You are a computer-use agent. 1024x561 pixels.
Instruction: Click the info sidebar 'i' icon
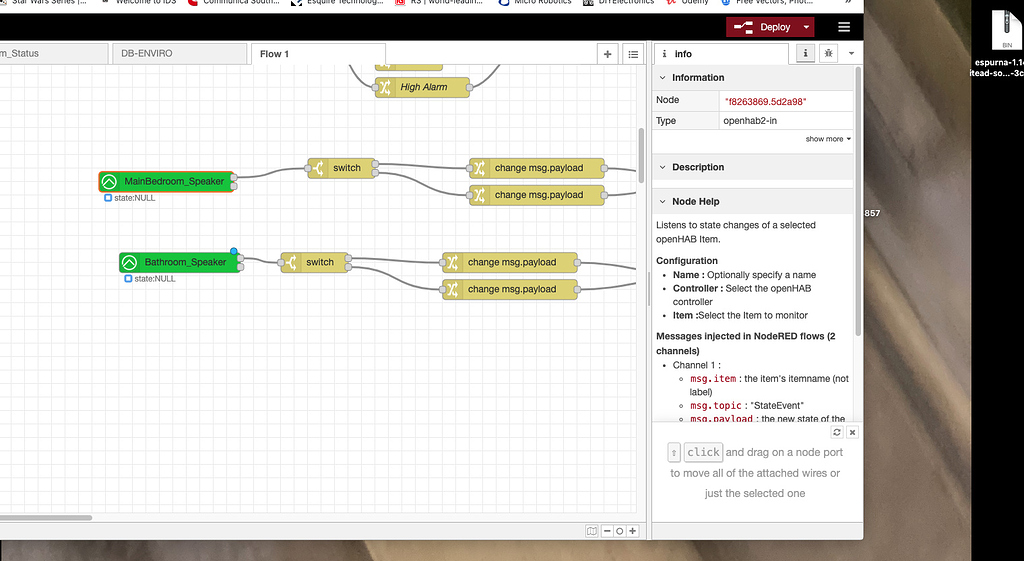(806, 54)
